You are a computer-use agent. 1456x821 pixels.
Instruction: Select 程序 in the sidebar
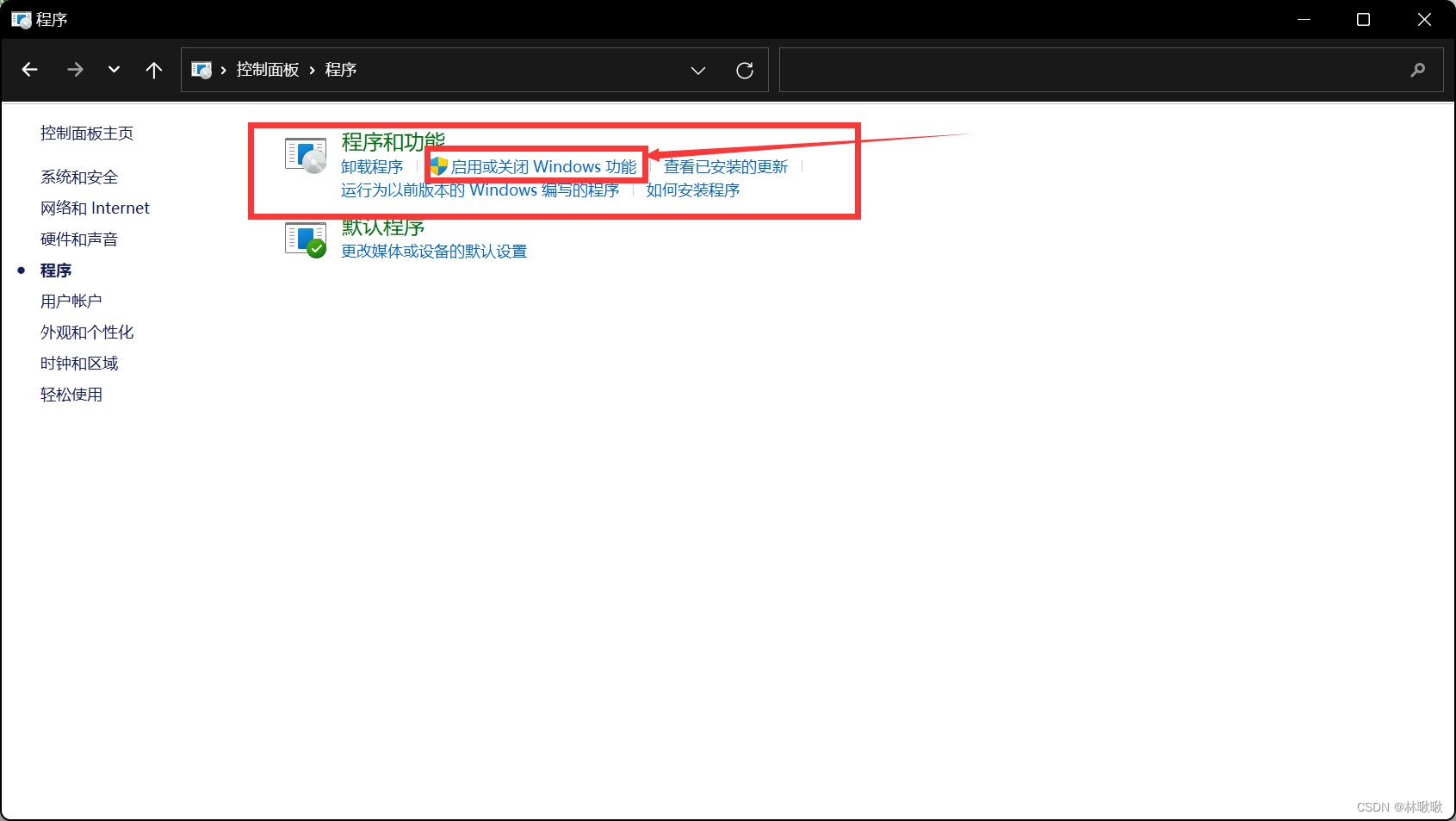click(x=56, y=271)
